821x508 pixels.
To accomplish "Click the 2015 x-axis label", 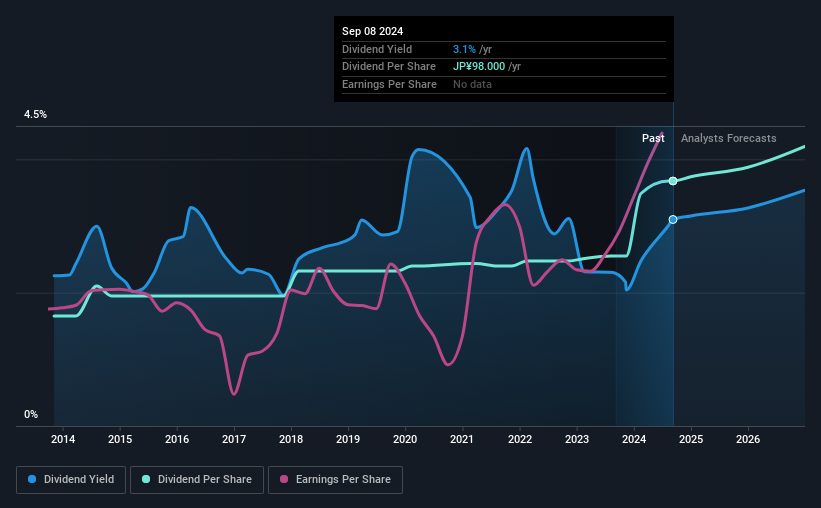I will [x=120, y=439].
